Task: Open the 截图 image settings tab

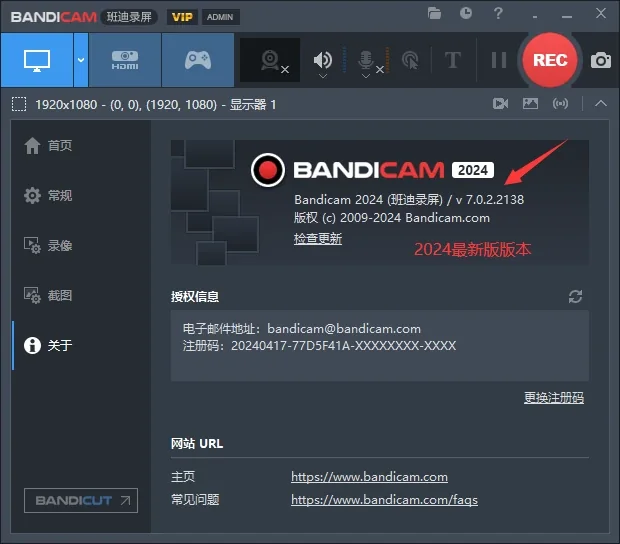Action: coord(48,295)
